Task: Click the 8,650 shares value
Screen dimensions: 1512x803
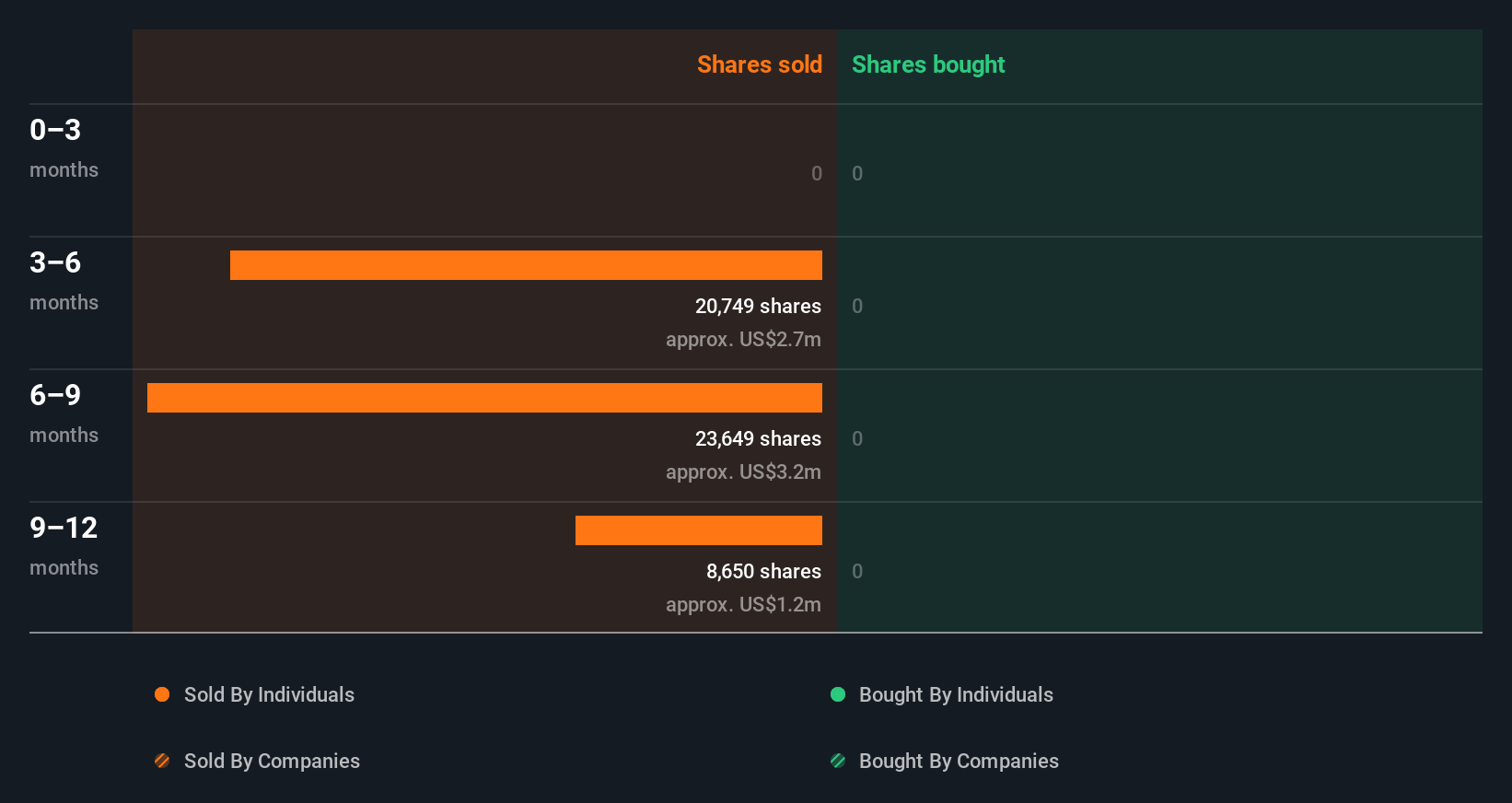Action: pos(763,571)
